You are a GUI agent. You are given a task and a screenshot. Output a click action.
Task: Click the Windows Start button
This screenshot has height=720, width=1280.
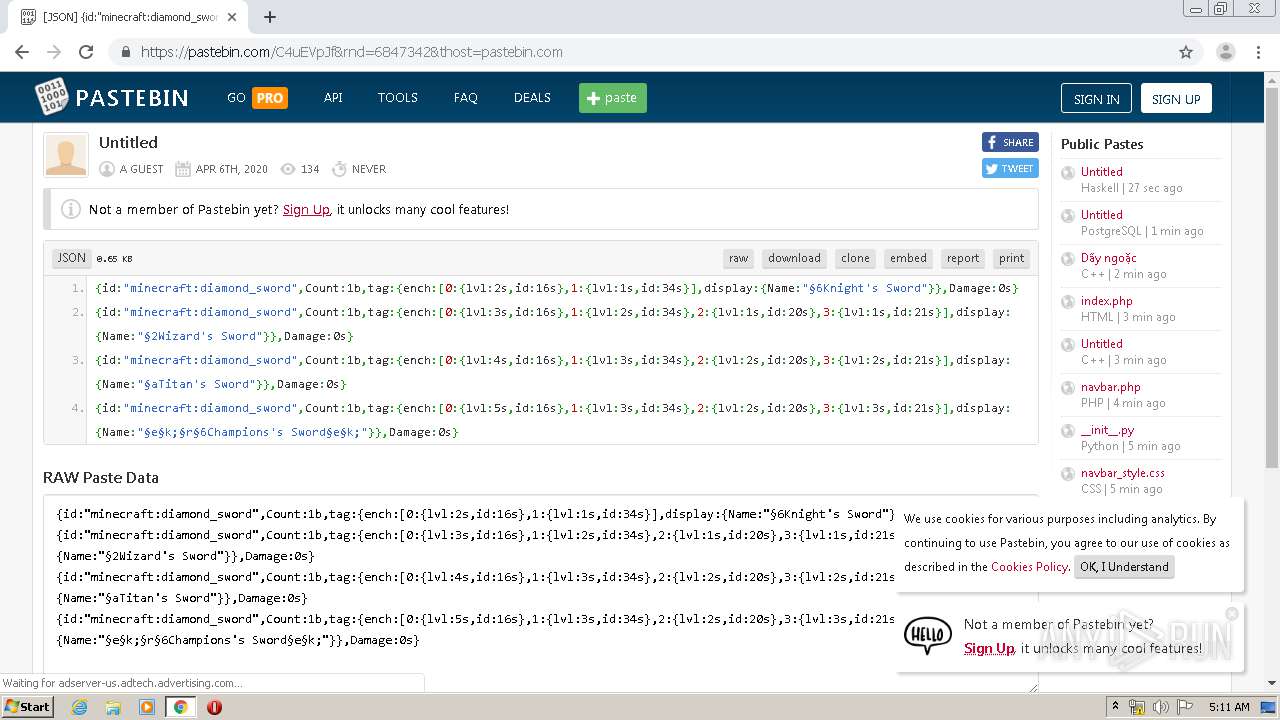28,707
